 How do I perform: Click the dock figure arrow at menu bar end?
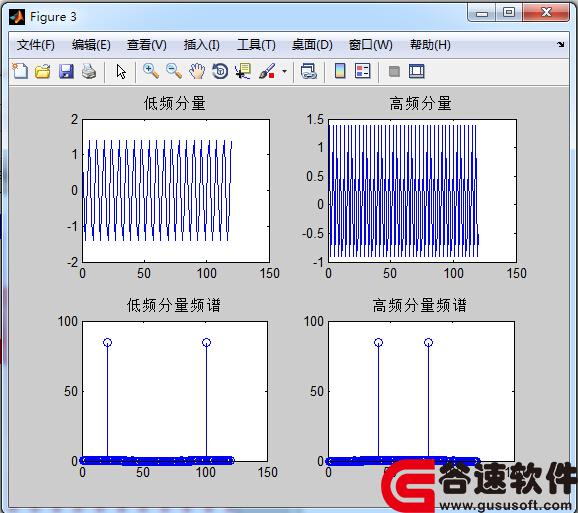click(x=561, y=45)
